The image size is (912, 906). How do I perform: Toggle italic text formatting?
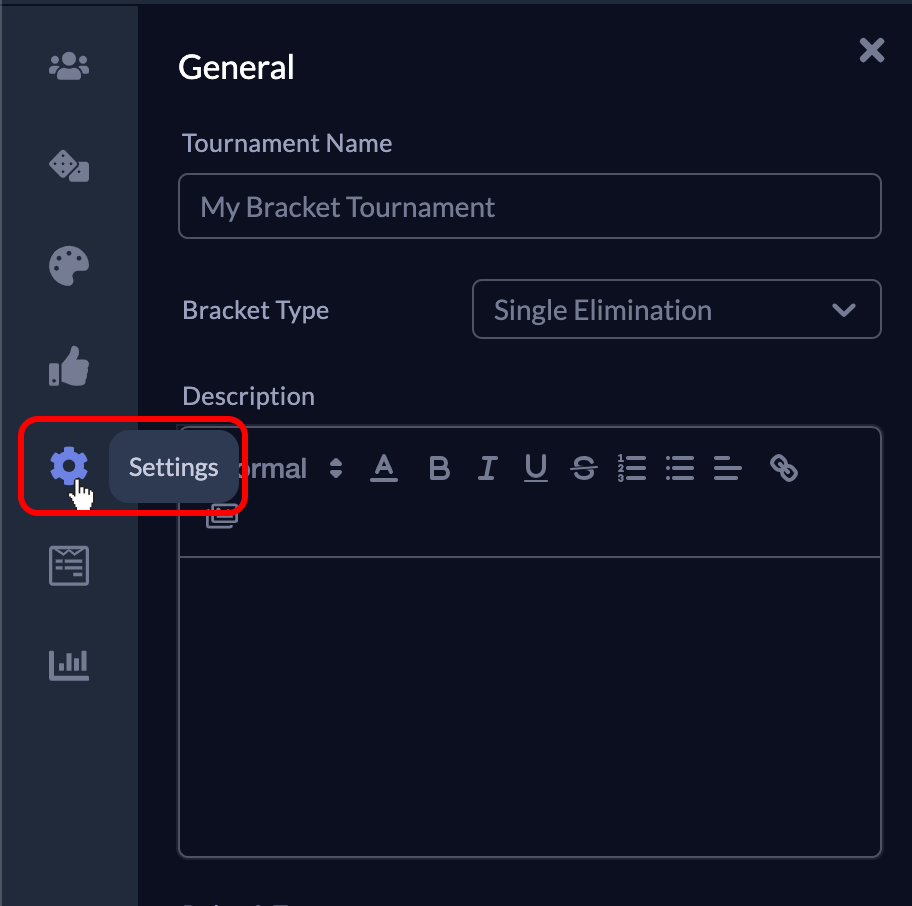coord(487,467)
